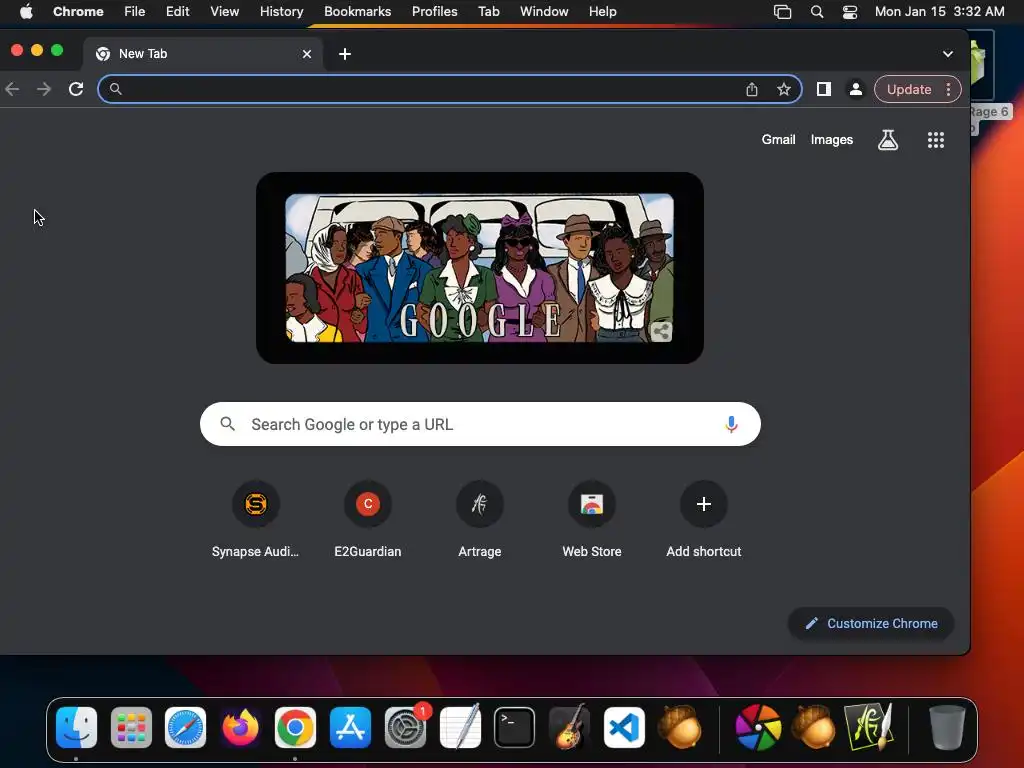Open App Store from the Dock
Screen dimensions: 1024x768
click(350, 728)
